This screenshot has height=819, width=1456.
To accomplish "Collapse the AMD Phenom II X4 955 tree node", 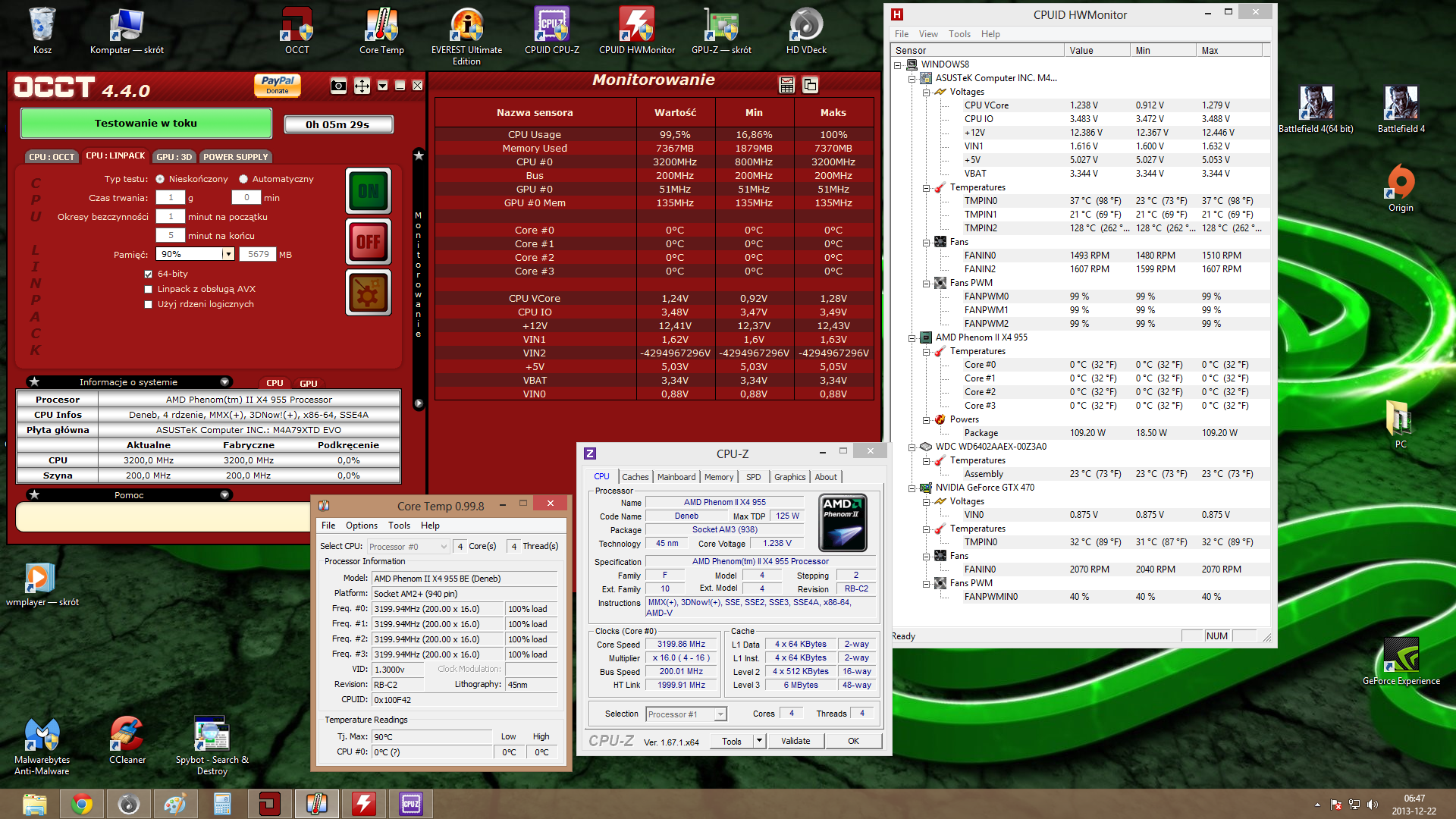I will click(912, 337).
